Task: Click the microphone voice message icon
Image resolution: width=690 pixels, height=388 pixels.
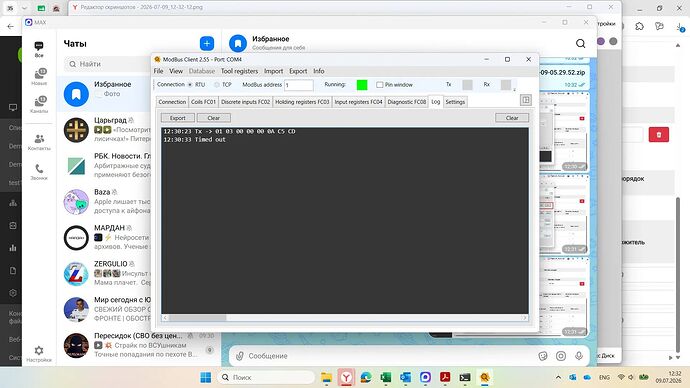Action: (x=579, y=356)
